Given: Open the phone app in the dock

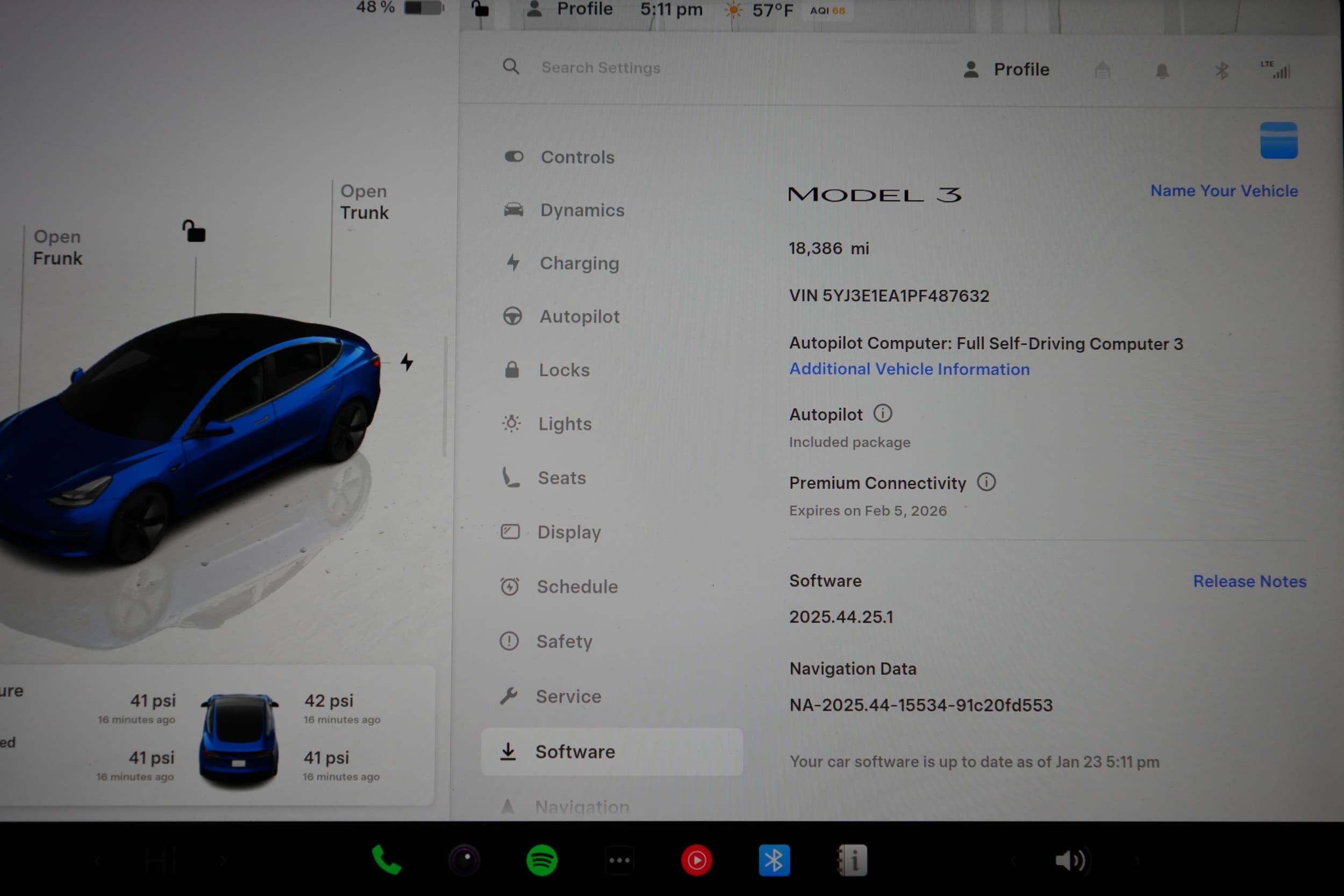Looking at the screenshot, I should point(388,859).
